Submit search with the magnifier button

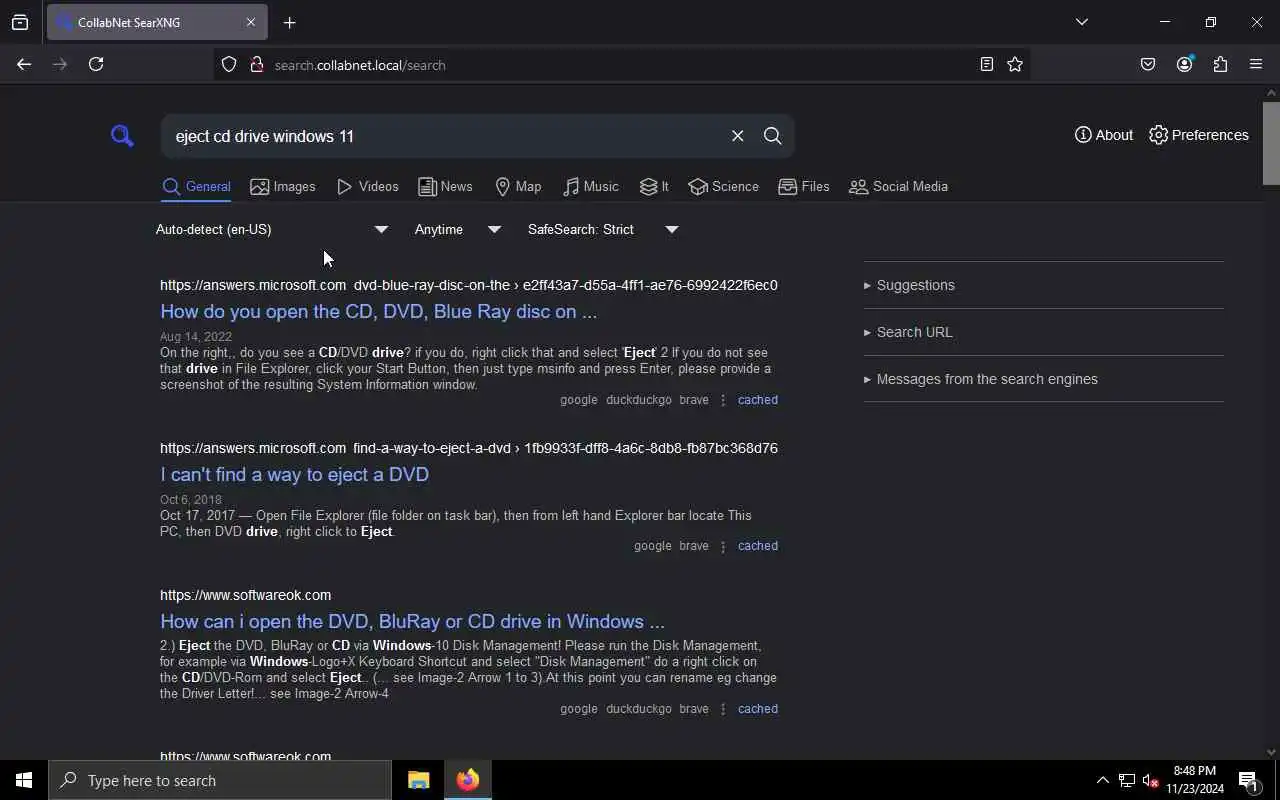click(x=773, y=136)
